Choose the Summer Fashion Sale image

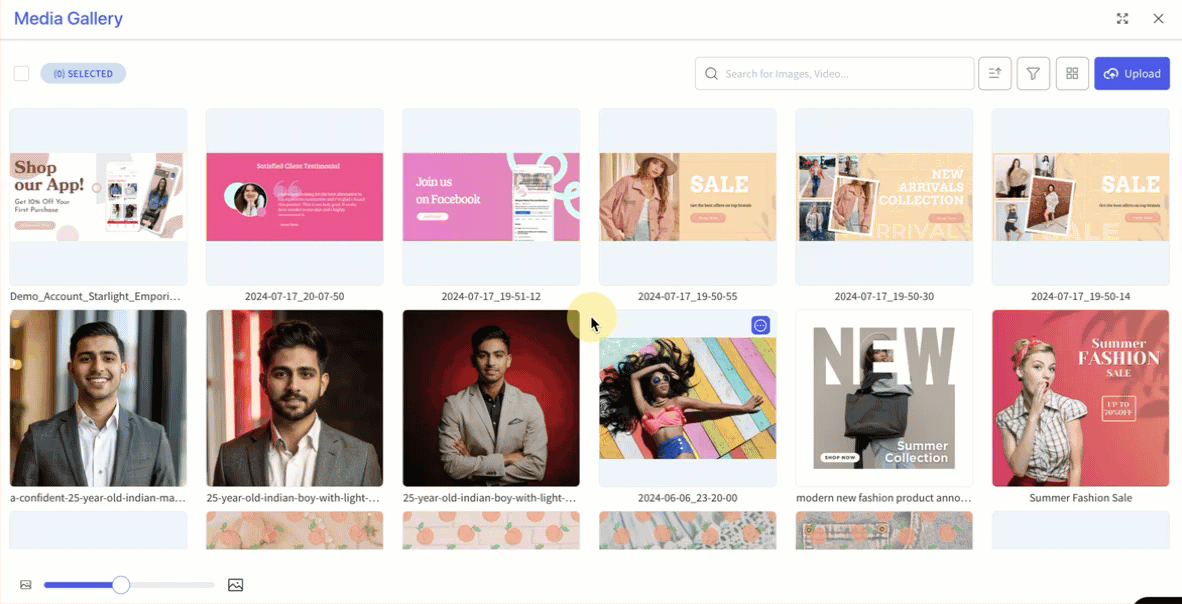[1080, 398]
